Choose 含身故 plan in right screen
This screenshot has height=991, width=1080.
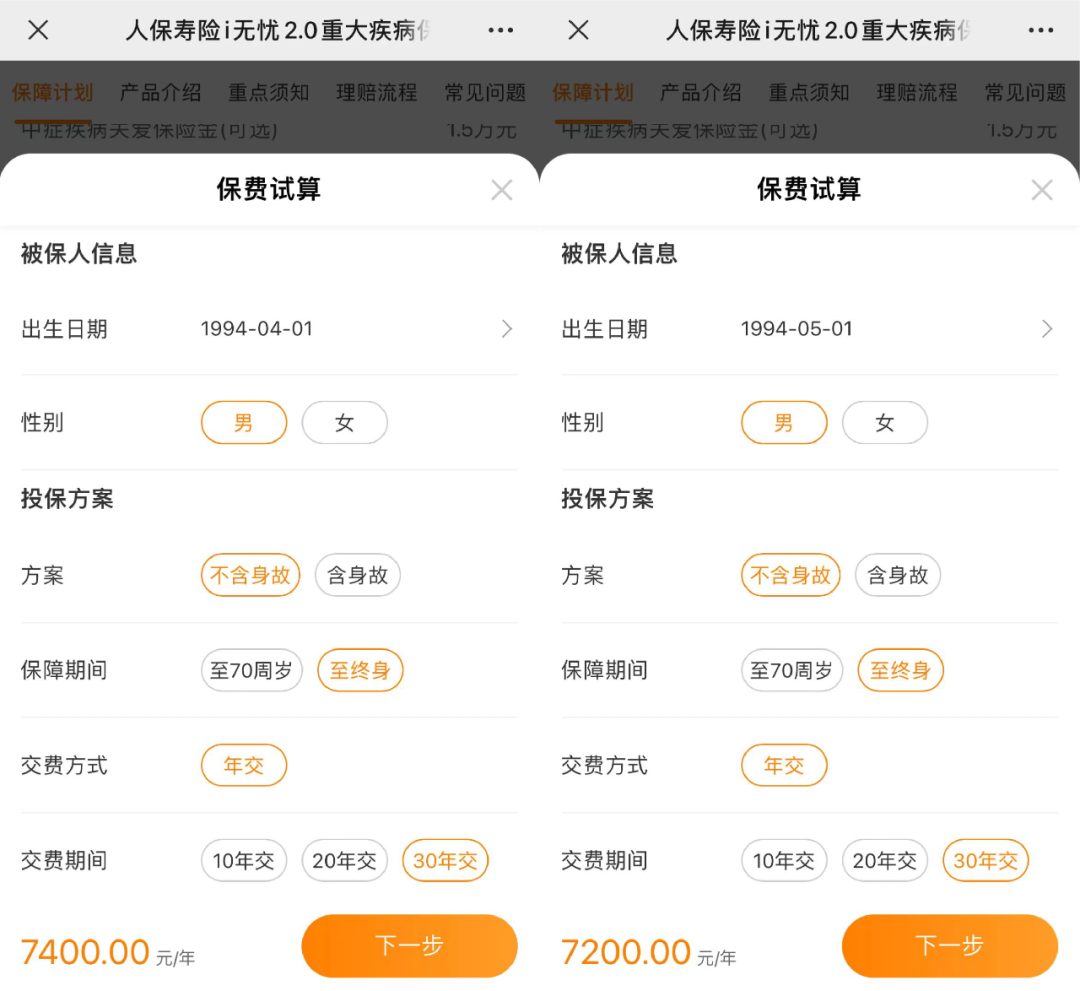pyautogui.click(x=897, y=575)
